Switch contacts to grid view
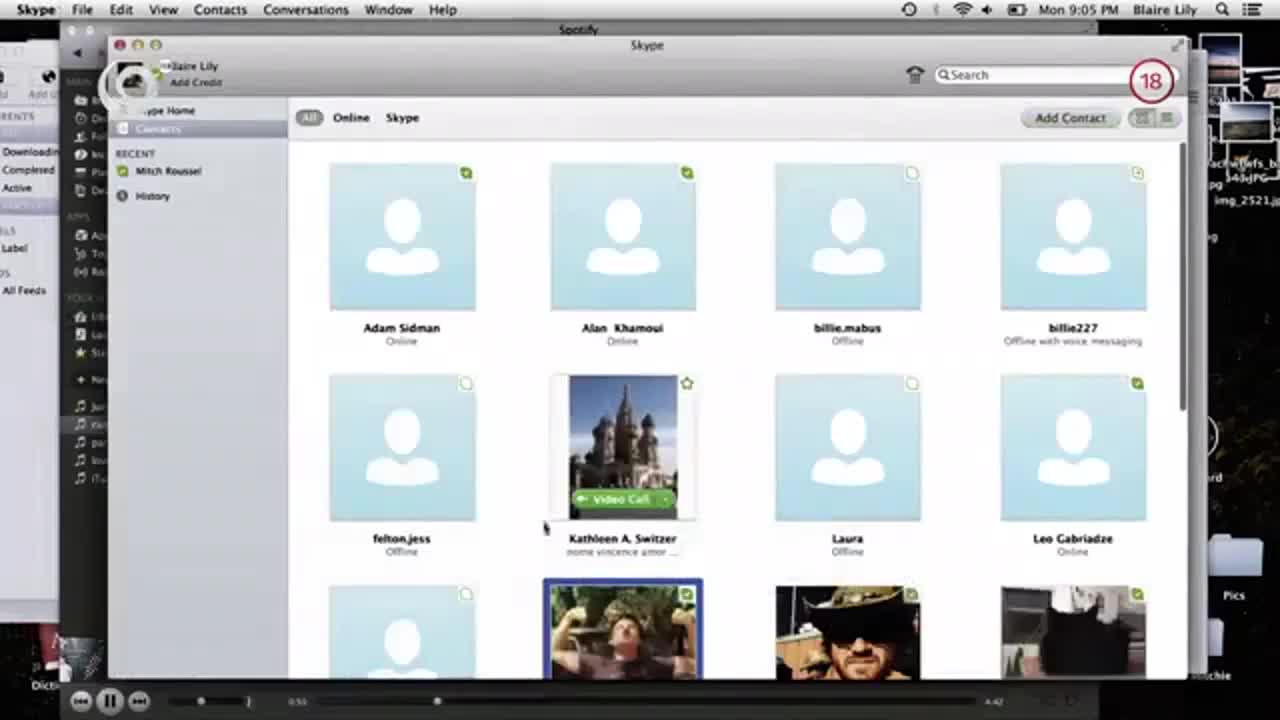Viewport: 1280px width, 720px height. point(1141,118)
